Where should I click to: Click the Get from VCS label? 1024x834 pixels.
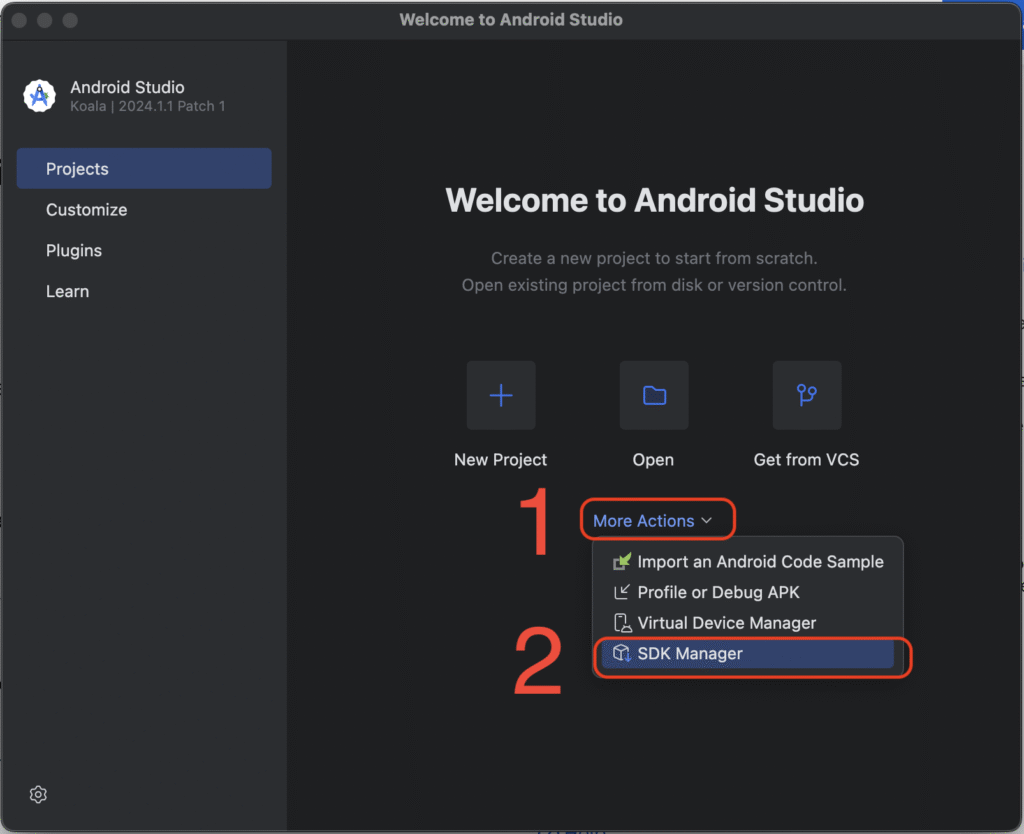click(x=807, y=460)
